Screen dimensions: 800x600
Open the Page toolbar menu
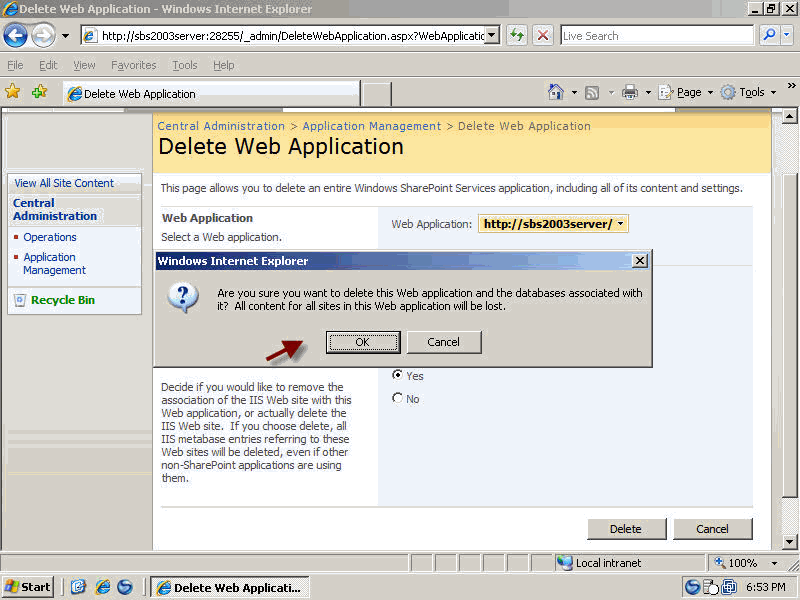coord(686,92)
